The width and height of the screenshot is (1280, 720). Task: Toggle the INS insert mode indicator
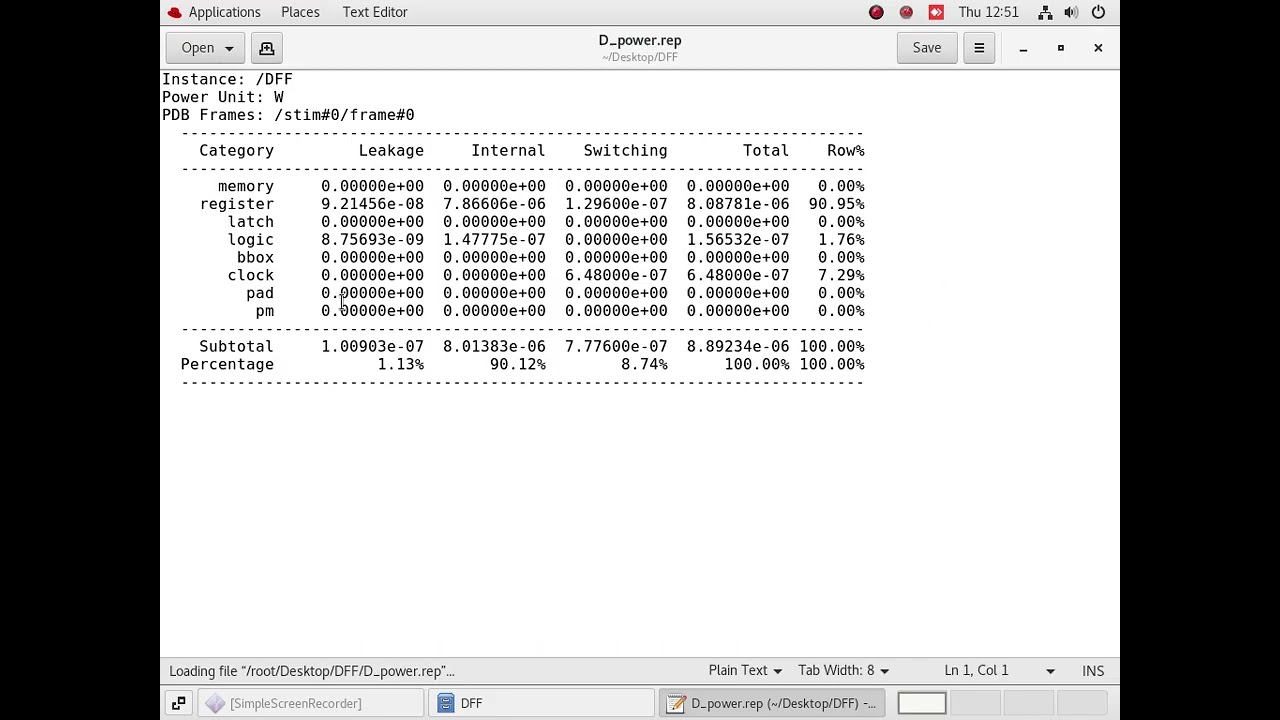(x=1093, y=671)
